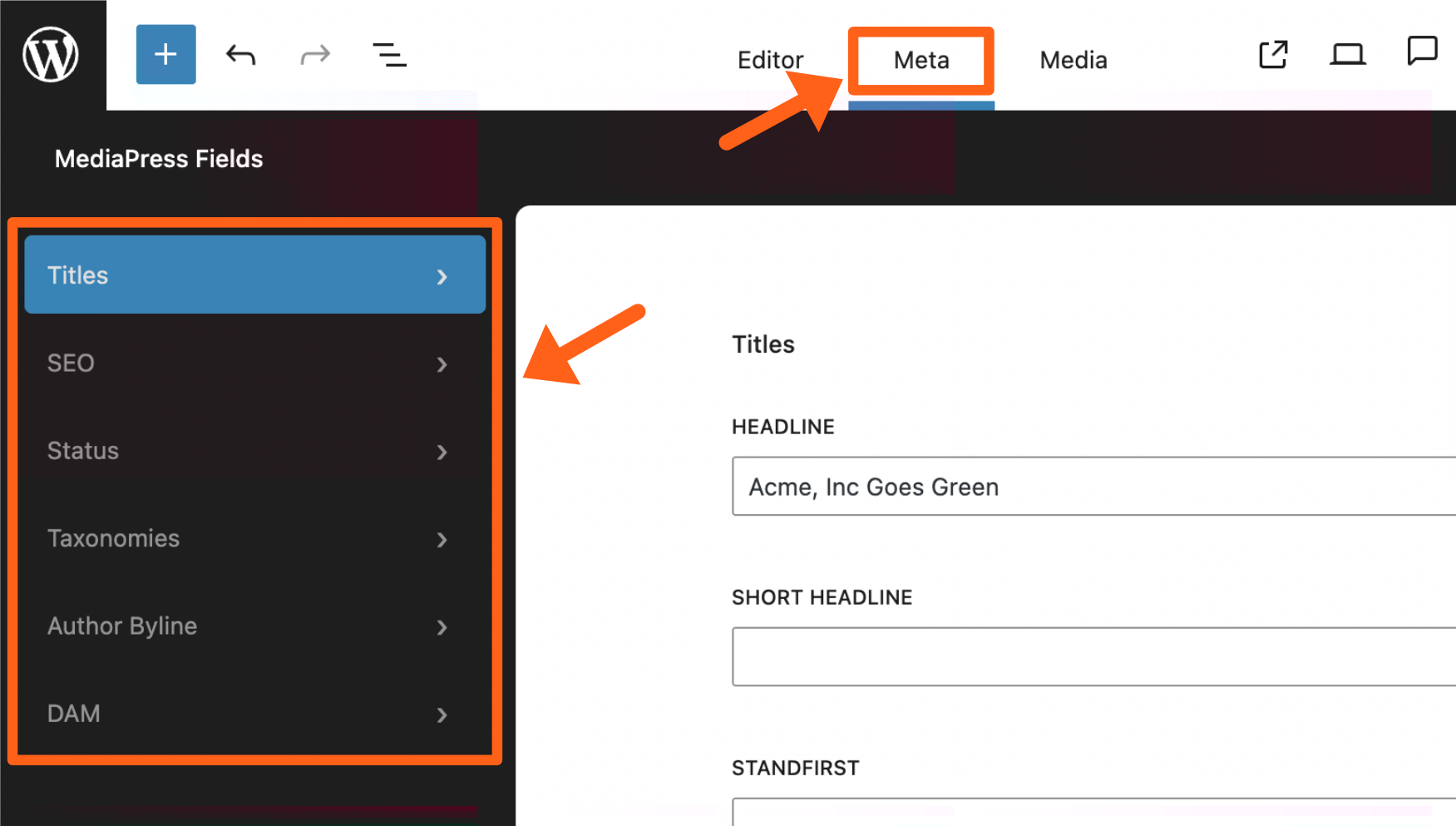Image resolution: width=1456 pixels, height=826 pixels.
Task: Click the WordPress logo icon
Action: pos(51,55)
